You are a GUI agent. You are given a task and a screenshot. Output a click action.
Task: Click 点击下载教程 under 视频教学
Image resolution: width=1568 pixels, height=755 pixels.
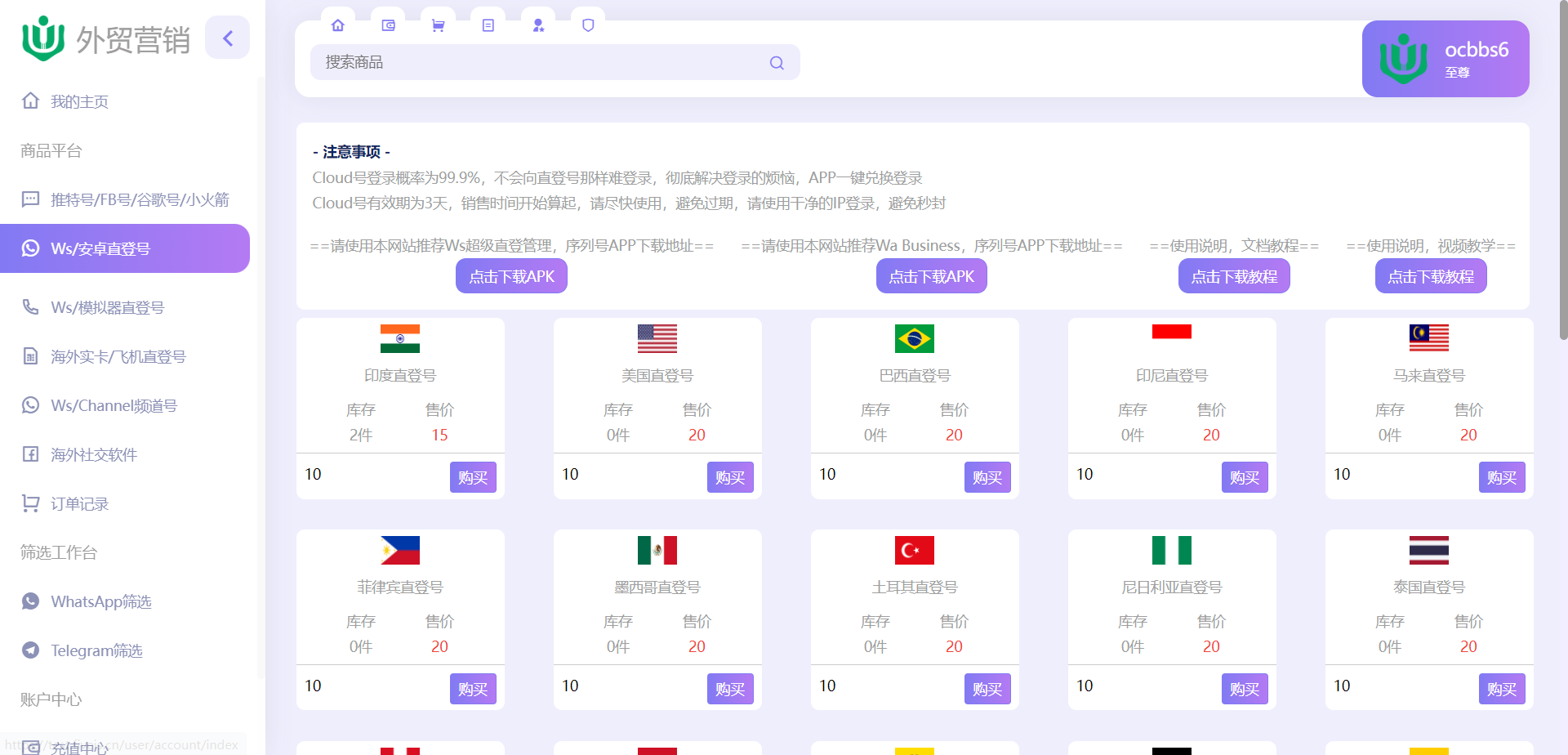(x=1431, y=276)
